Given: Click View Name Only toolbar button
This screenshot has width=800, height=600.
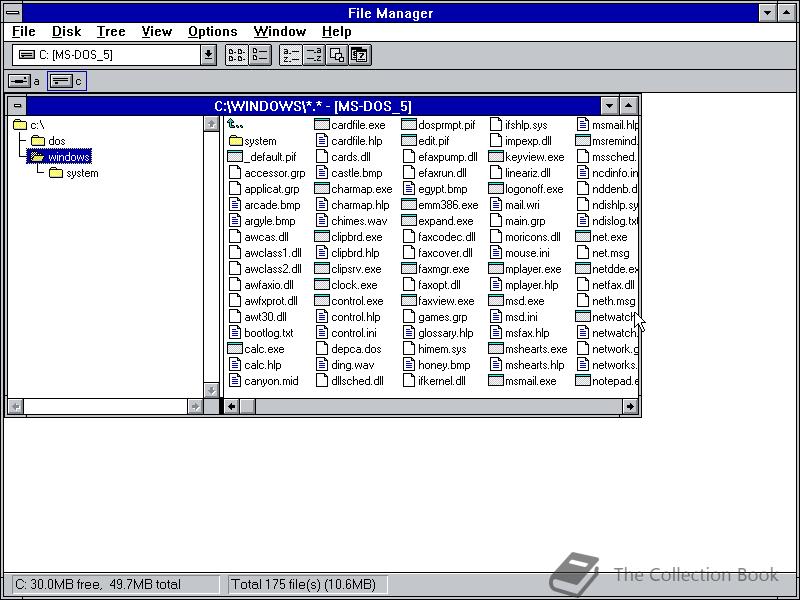Looking at the screenshot, I should 237,55.
